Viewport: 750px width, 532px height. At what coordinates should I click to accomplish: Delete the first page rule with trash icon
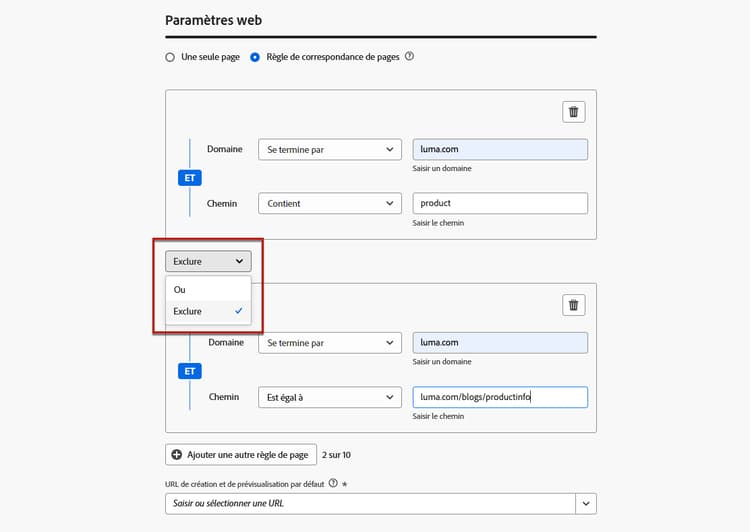coord(573,112)
